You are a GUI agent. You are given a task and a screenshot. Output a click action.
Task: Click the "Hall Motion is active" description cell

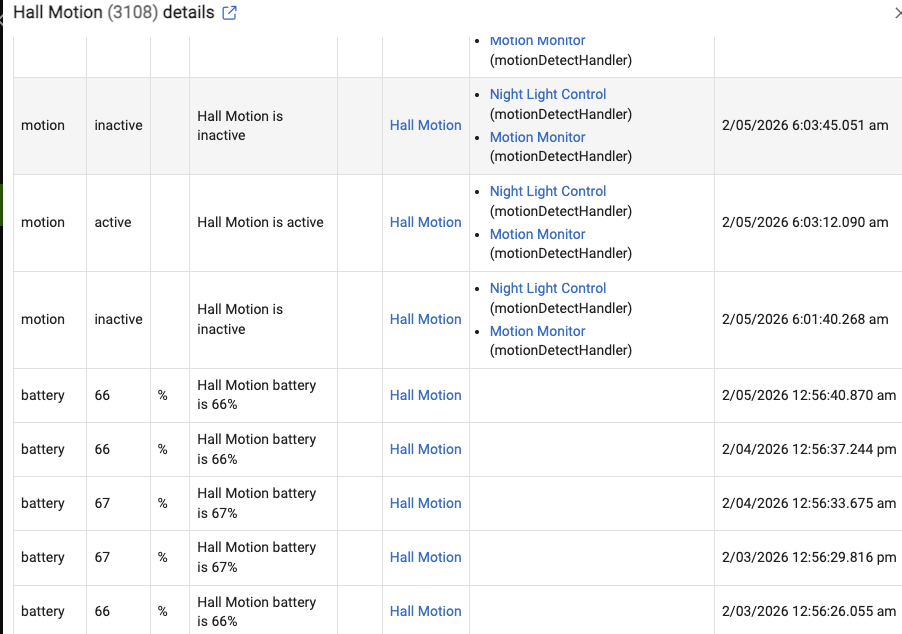260,222
